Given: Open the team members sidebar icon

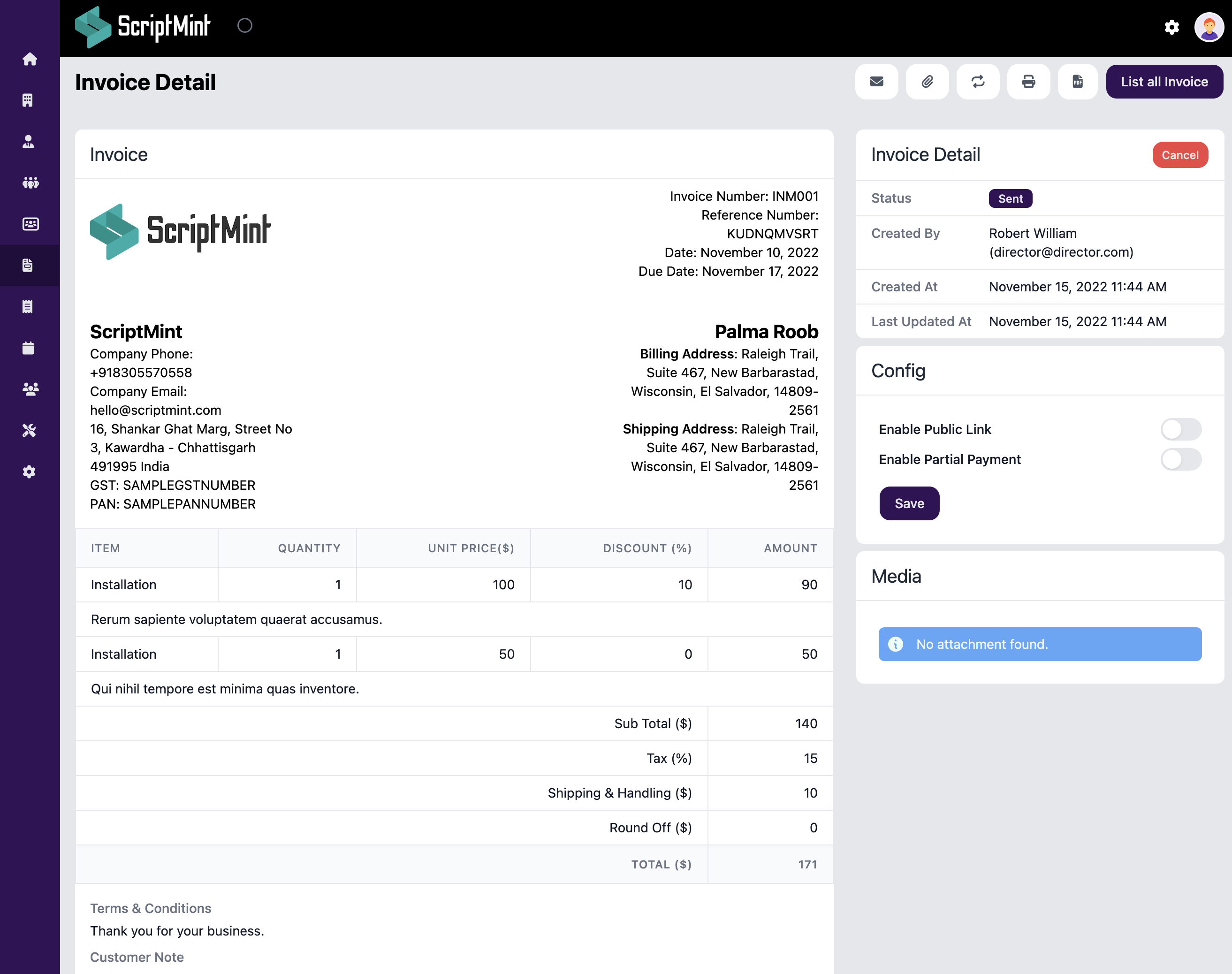Looking at the screenshot, I should 29,183.
